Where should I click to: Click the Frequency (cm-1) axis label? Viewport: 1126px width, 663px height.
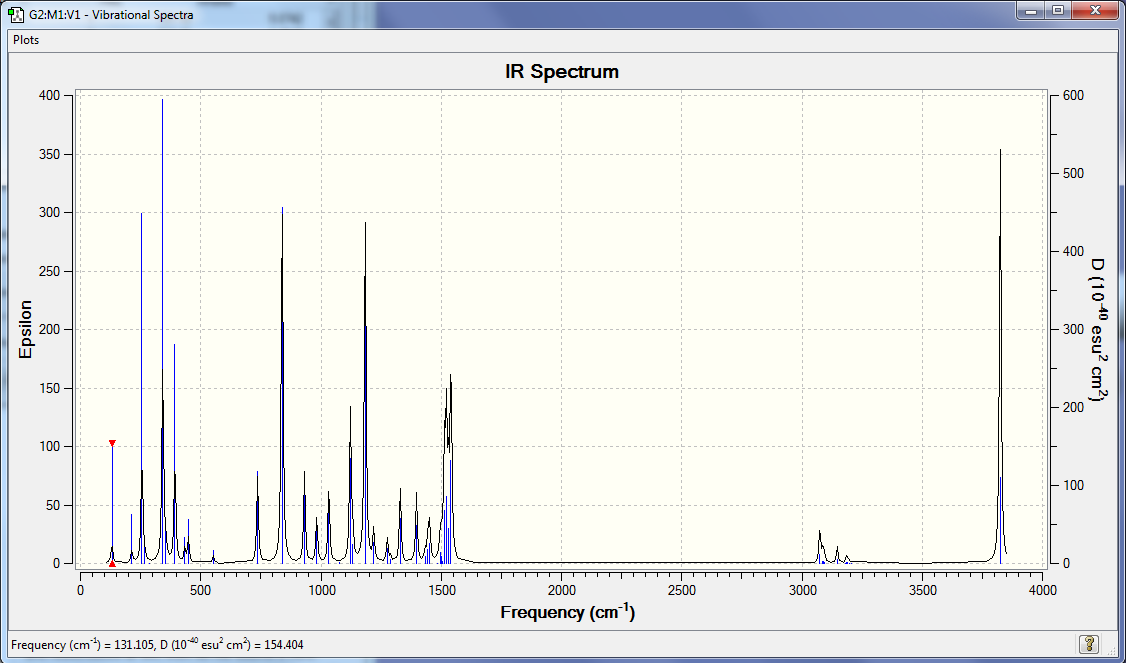(x=567, y=613)
